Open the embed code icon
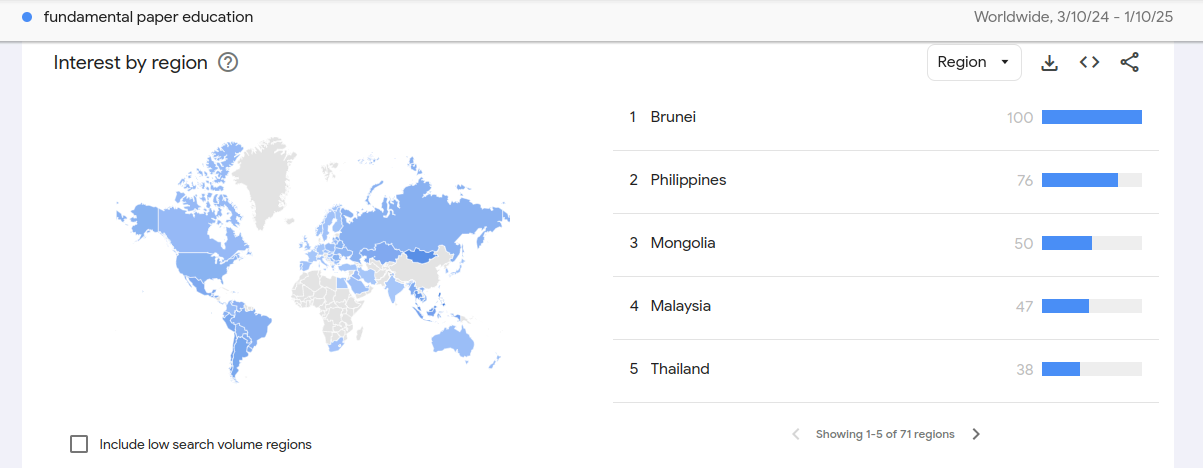 point(1089,63)
